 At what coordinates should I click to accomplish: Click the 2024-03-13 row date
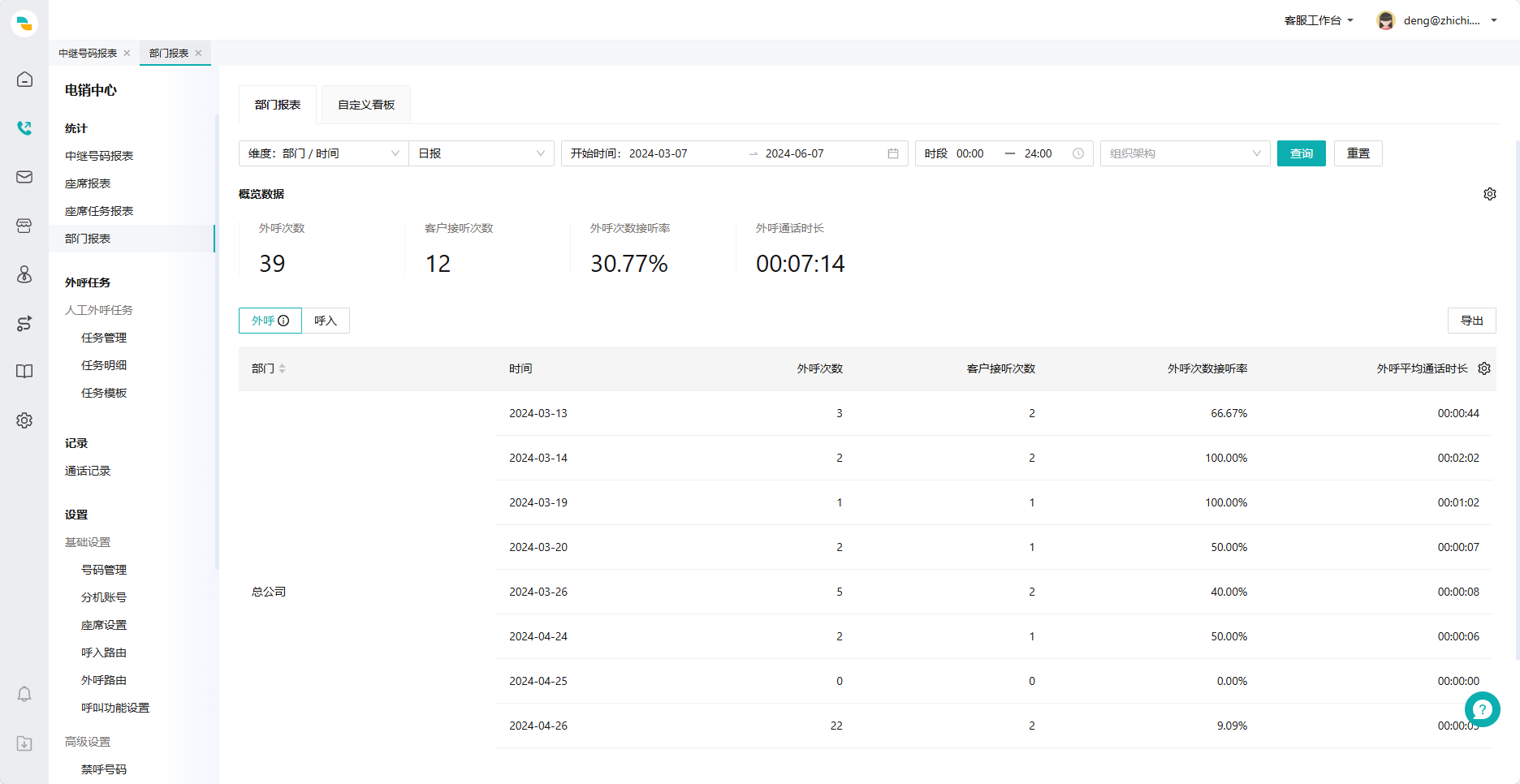coord(538,413)
